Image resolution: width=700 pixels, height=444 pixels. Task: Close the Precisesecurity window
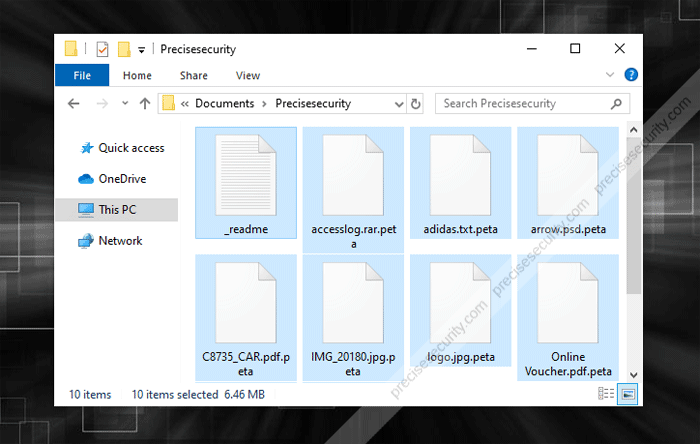click(x=619, y=49)
